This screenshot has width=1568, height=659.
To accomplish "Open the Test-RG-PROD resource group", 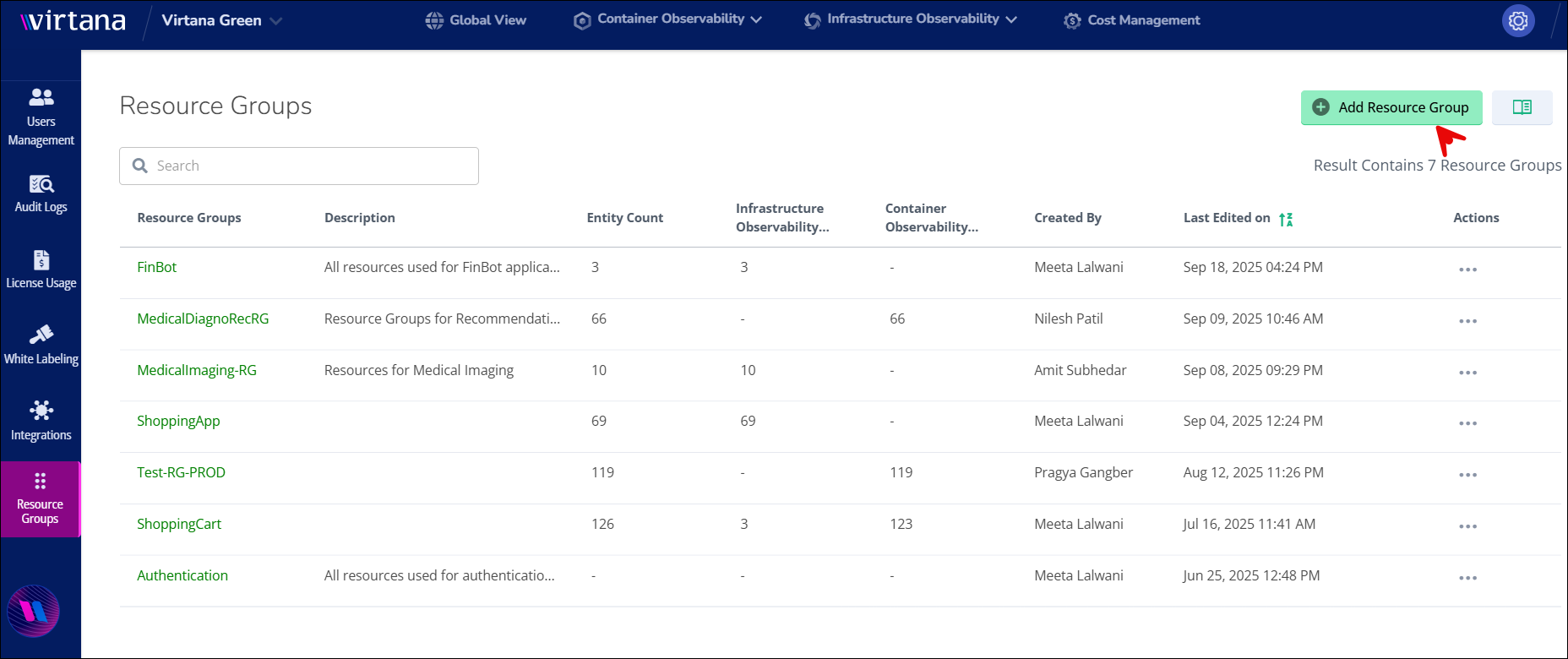I will pyautogui.click(x=181, y=472).
